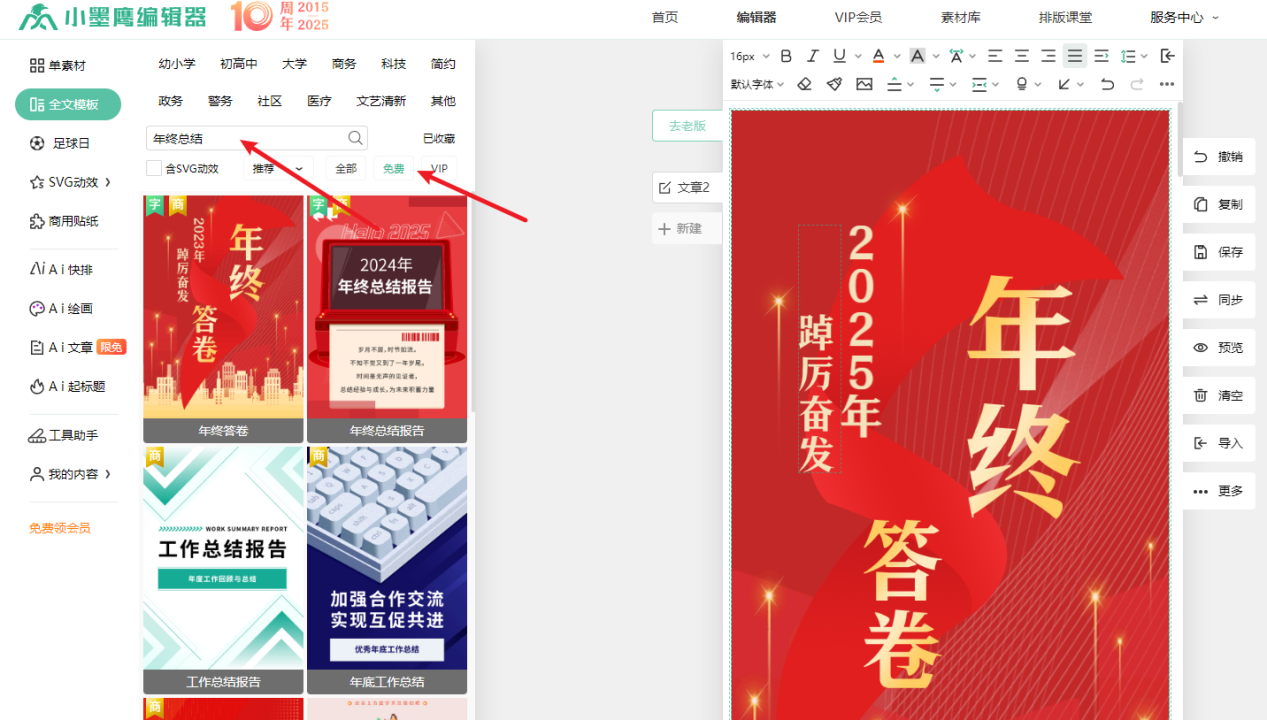Image resolution: width=1267 pixels, height=720 pixels.
Task: Open the red font color picker
Action: pyautogui.click(x=878, y=56)
